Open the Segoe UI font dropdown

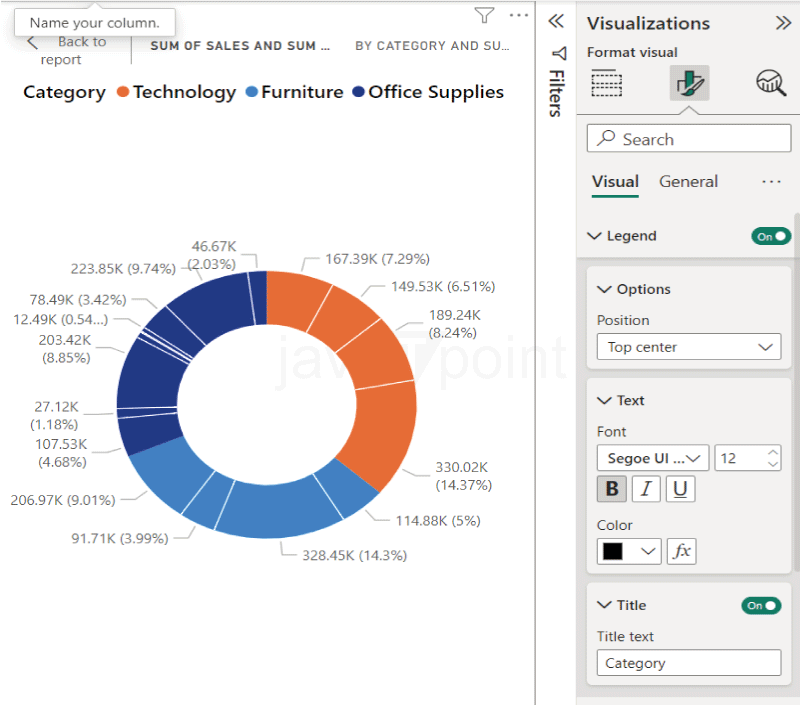[653, 458]
